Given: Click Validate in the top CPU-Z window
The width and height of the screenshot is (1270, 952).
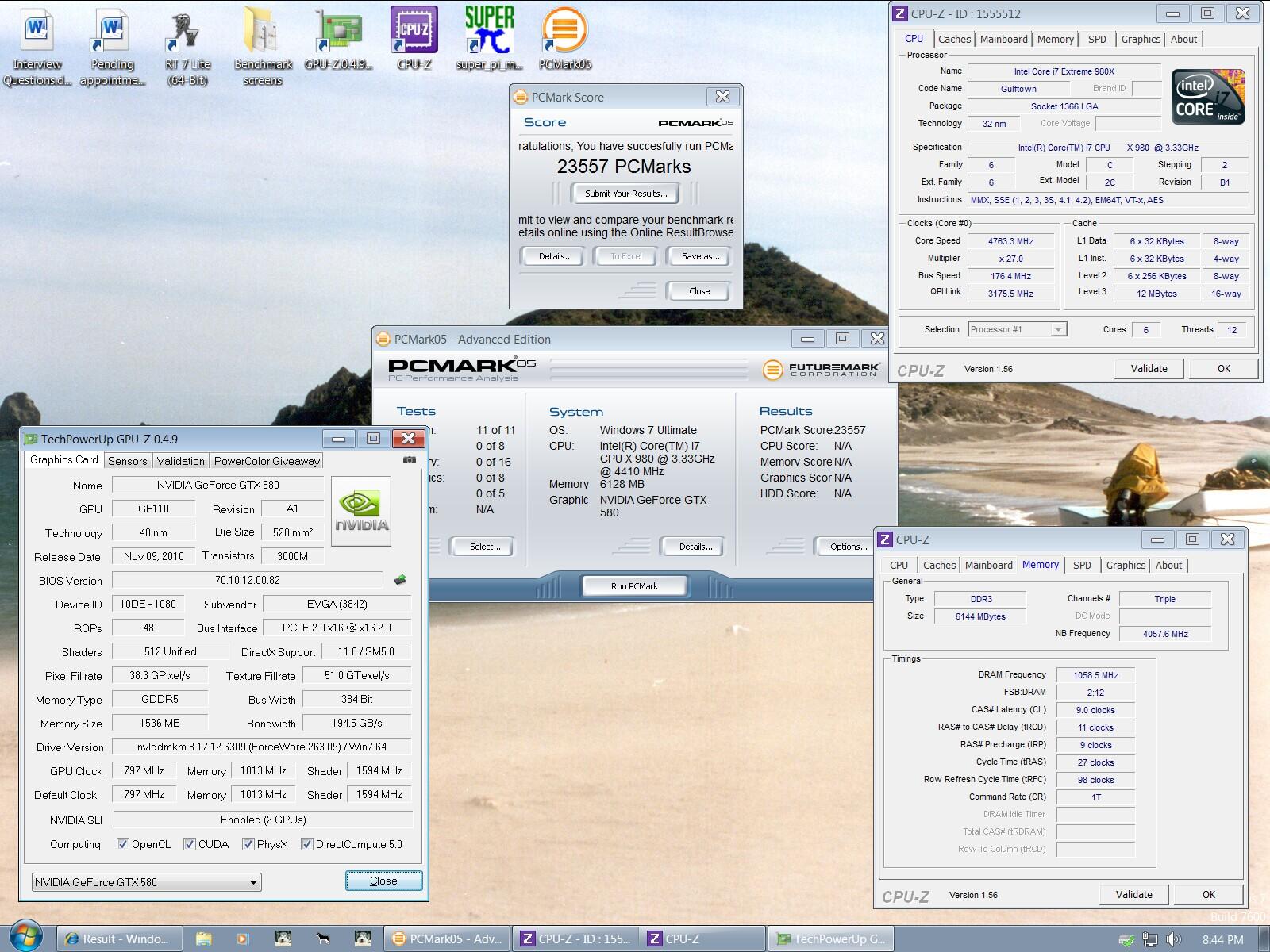Looking at the screenshot, I should (x=1149, y=368).
